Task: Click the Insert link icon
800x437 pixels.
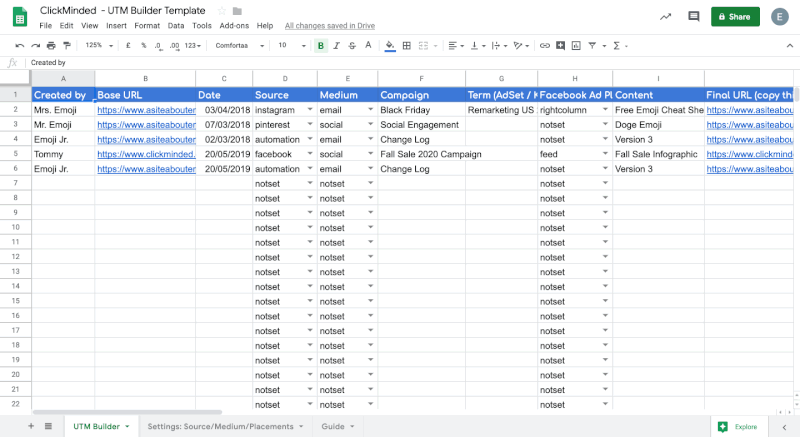Action: coord(544,45)
